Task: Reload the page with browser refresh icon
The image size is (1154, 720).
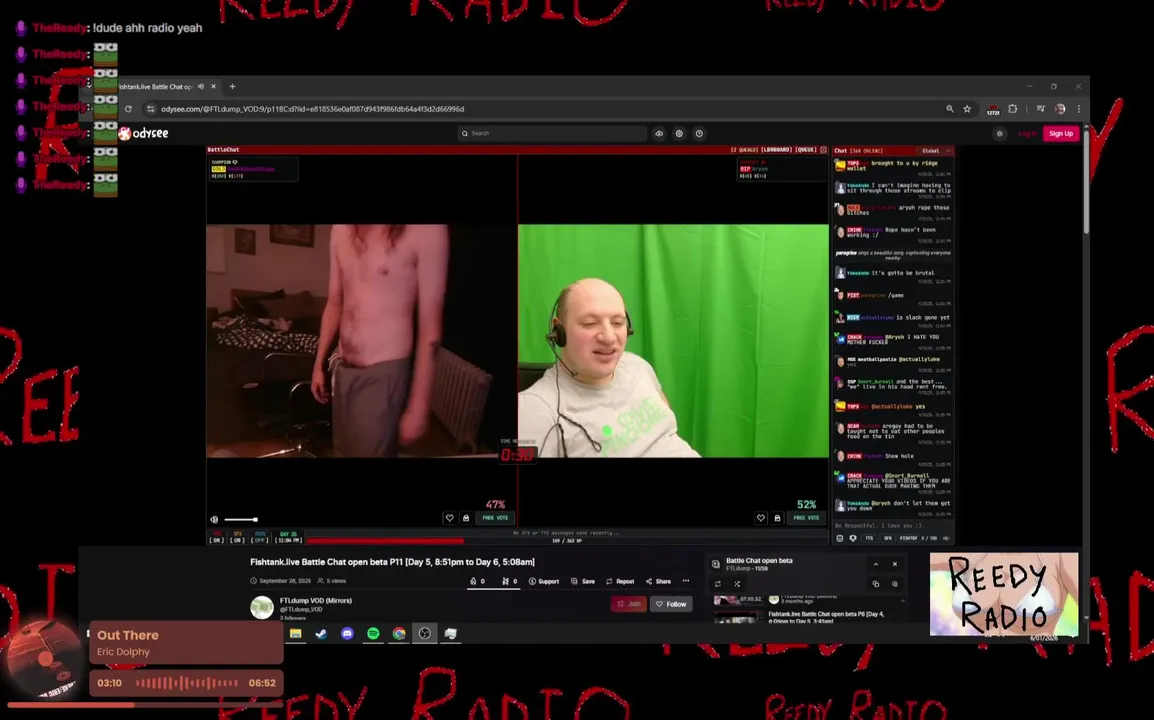Action: pos(128,109)
